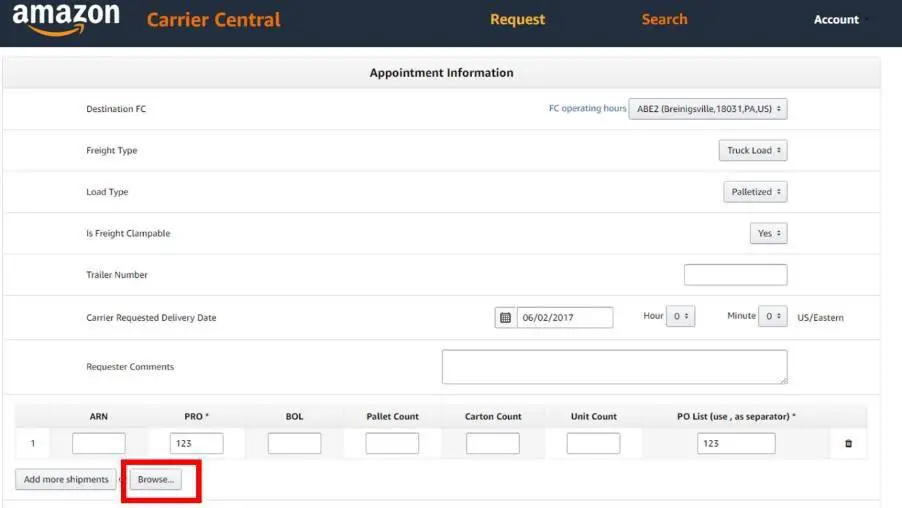902x508 pixels.
Task: Focus the Trailer Number field
Action: point(735,274)
